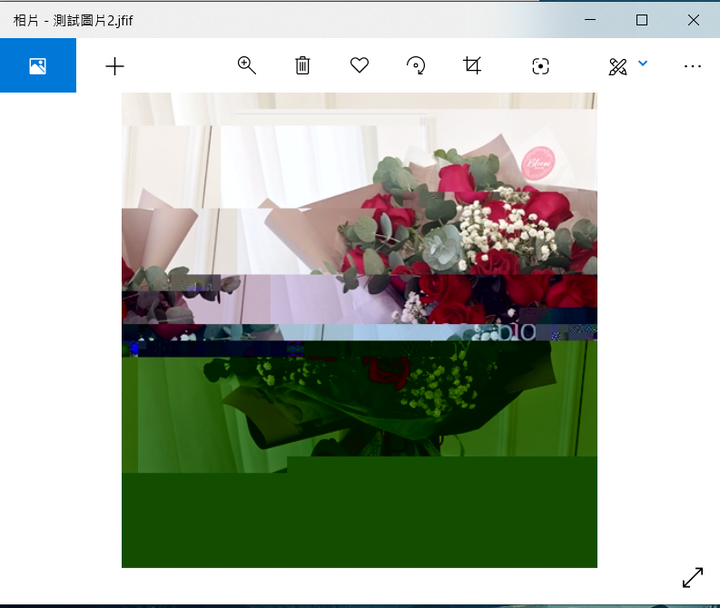
Task: Delete the photo with trash icon
Action: 302,65
